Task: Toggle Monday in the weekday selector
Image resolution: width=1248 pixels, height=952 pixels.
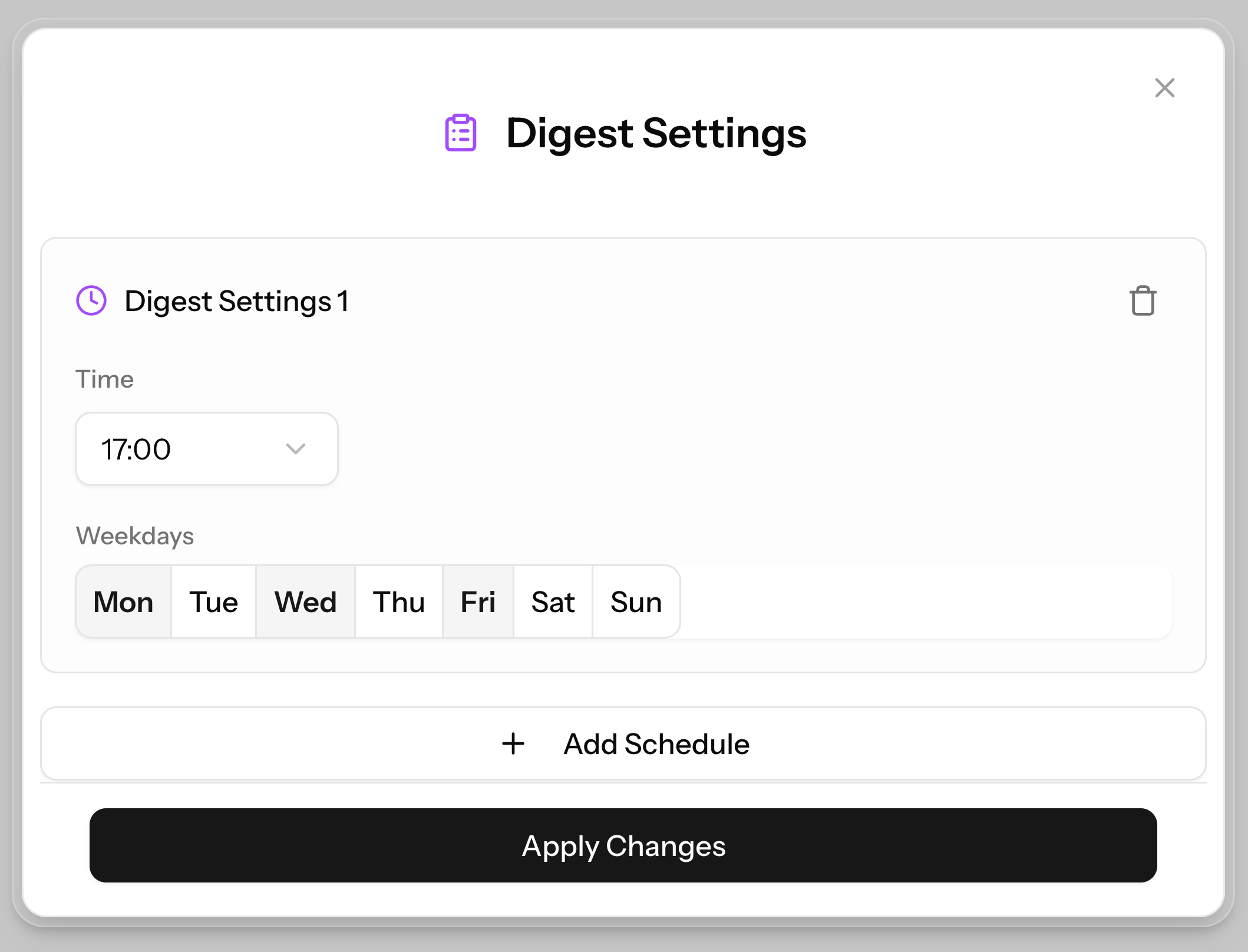Action: click(x=124, y=601)
